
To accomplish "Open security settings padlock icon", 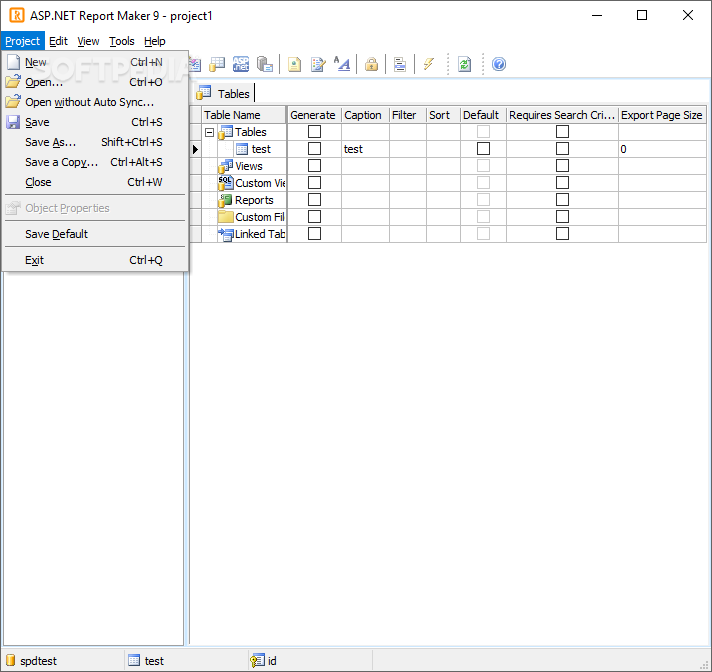I will pos(371,64).
